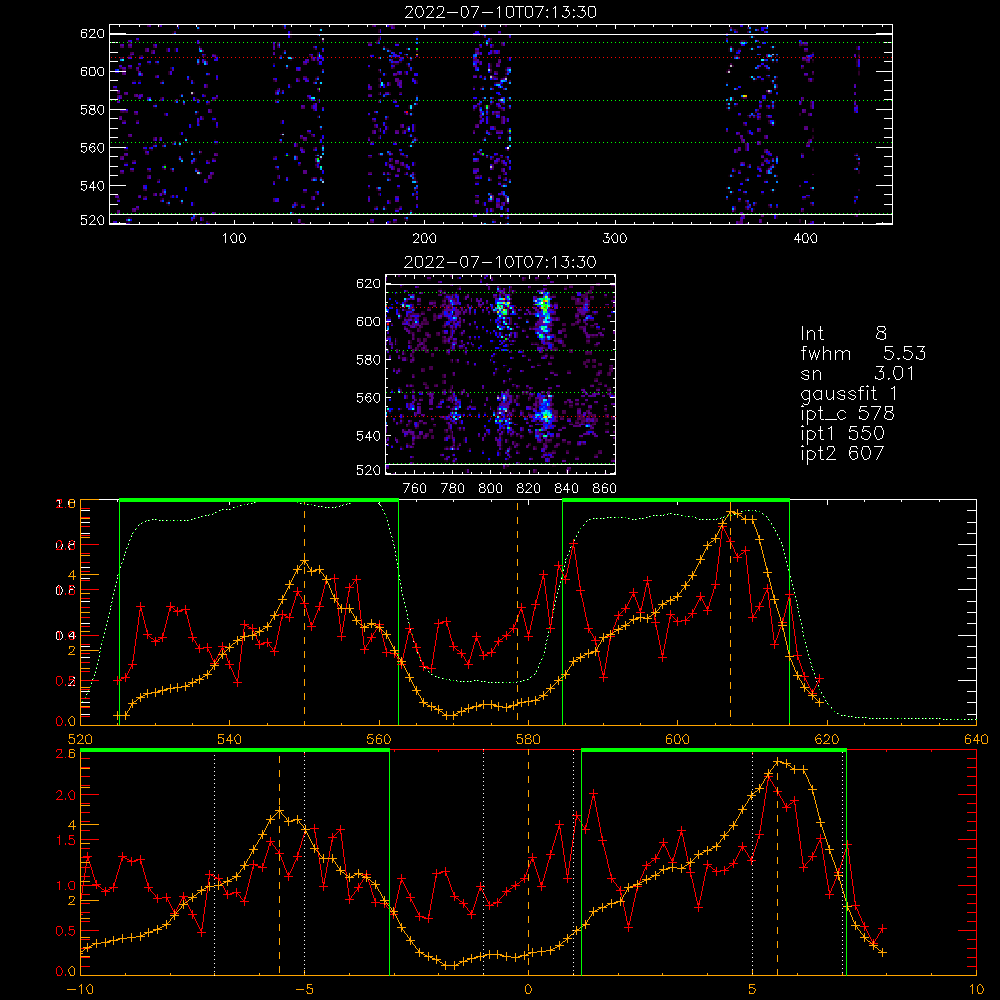This screenshot has height=1000, width=1000.
Task: Click x-axis tick label 640 on upper profile plot
Action: click(x=976, y=739)
